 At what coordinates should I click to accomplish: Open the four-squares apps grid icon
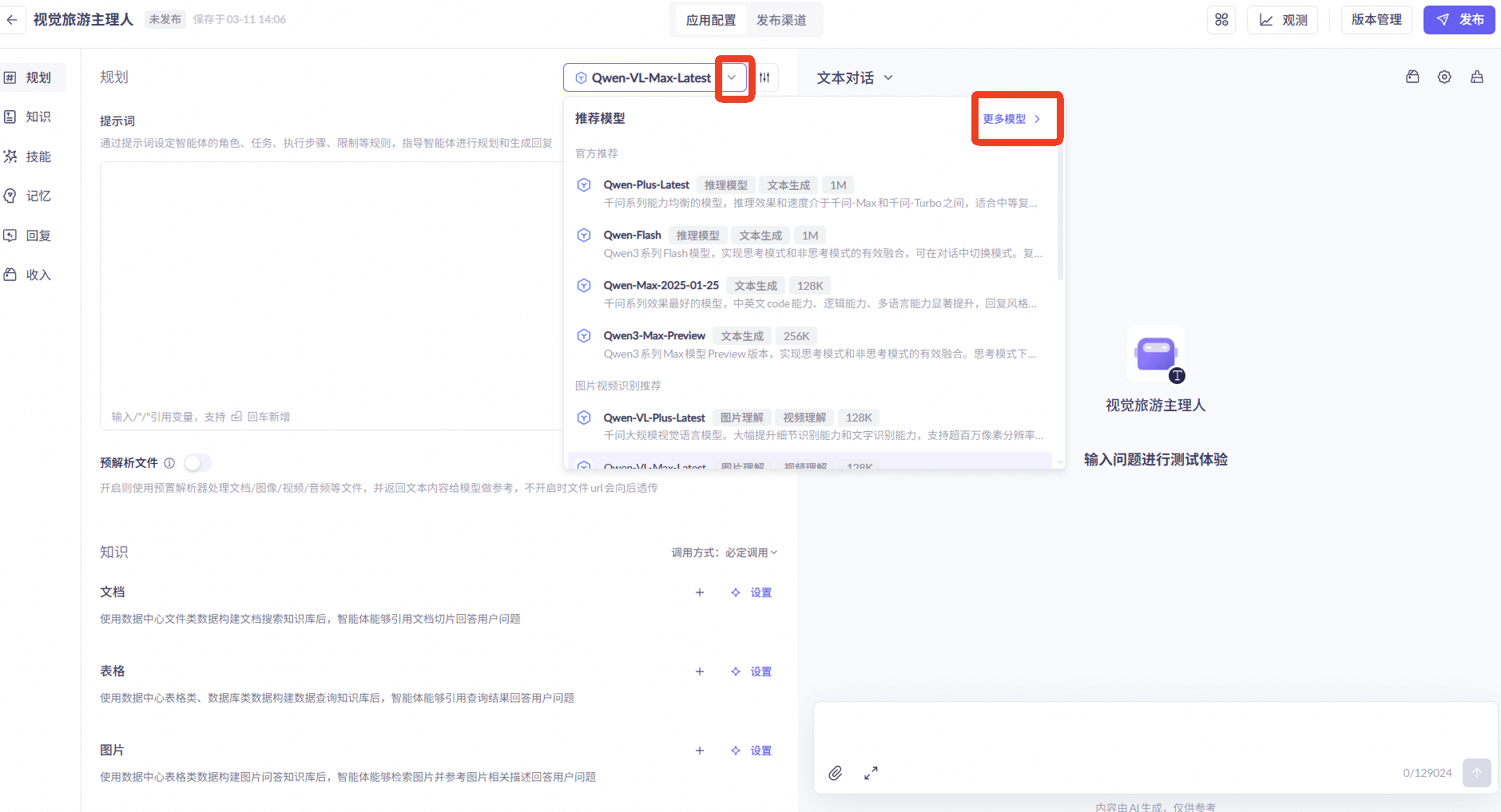pos(1221,20)
